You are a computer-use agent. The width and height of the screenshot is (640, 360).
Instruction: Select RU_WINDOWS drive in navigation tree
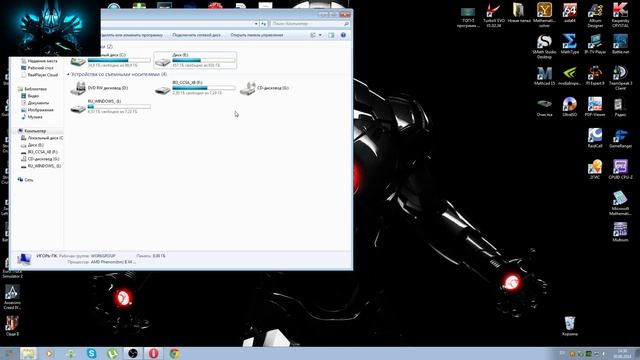(x=41, y=166)
